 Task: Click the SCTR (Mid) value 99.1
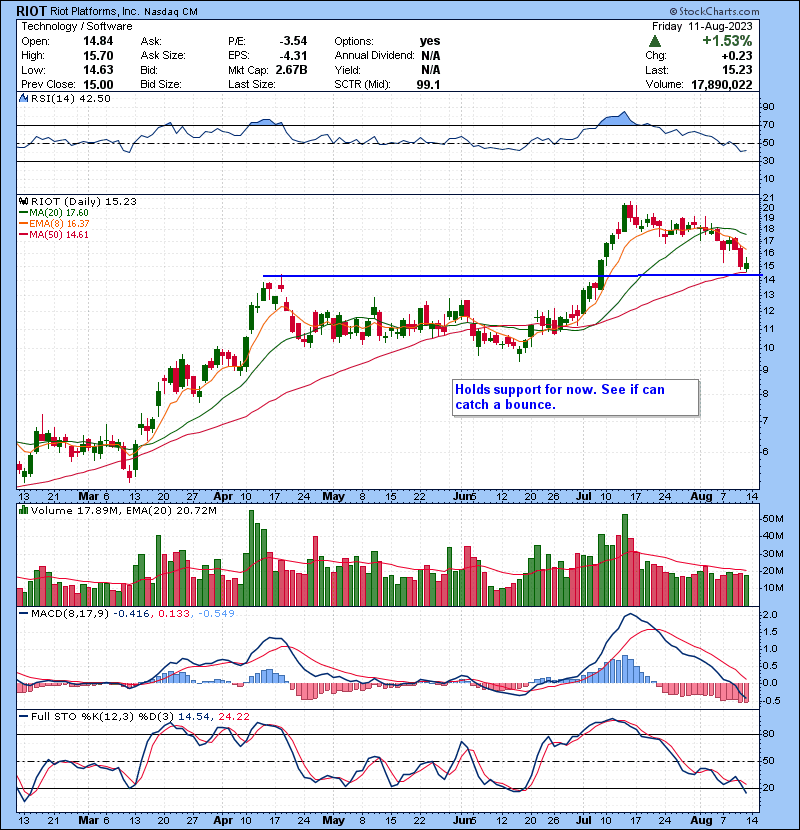(428, 84)
